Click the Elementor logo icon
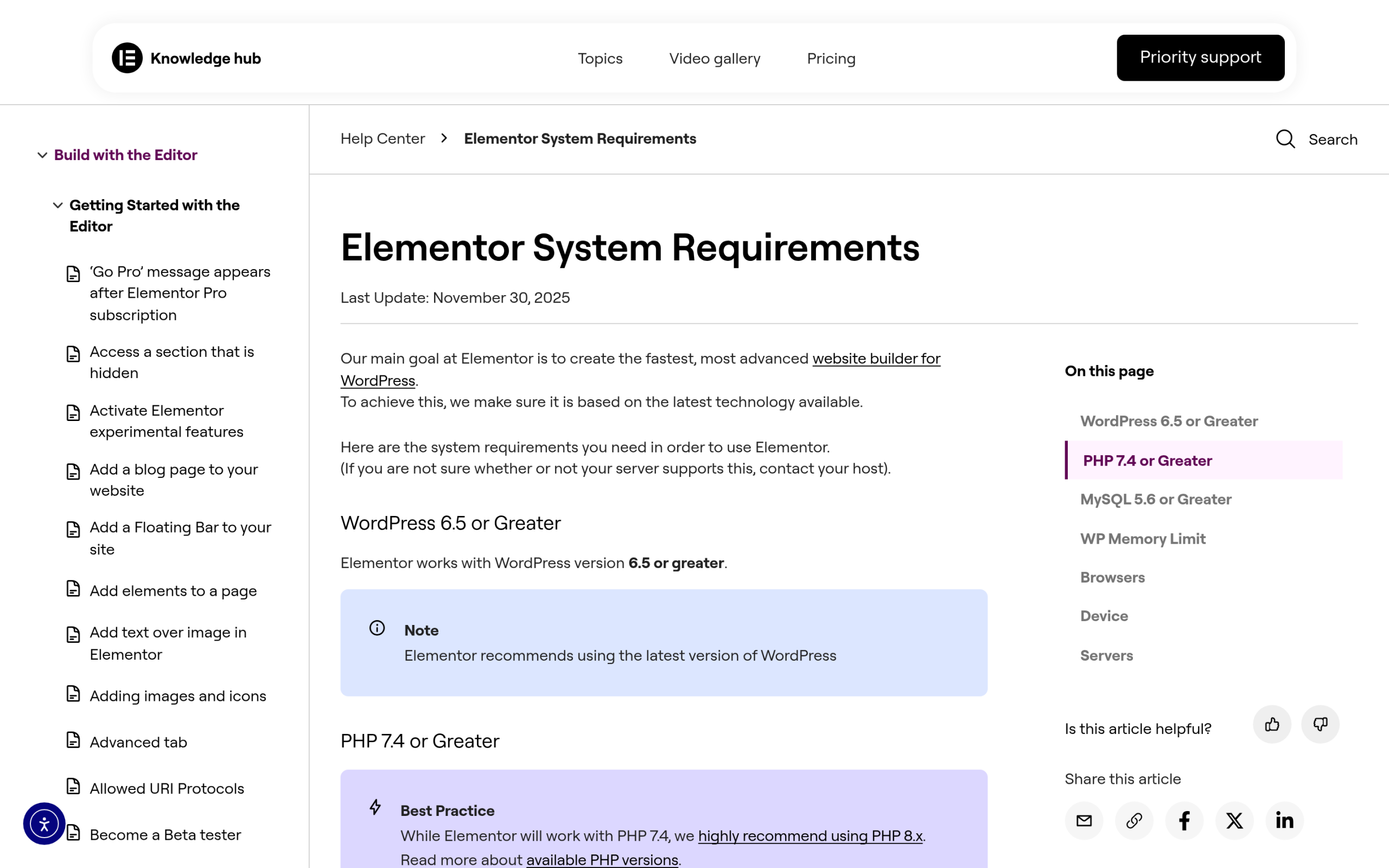The image size is (1389, 868). (x=127, y=58)
